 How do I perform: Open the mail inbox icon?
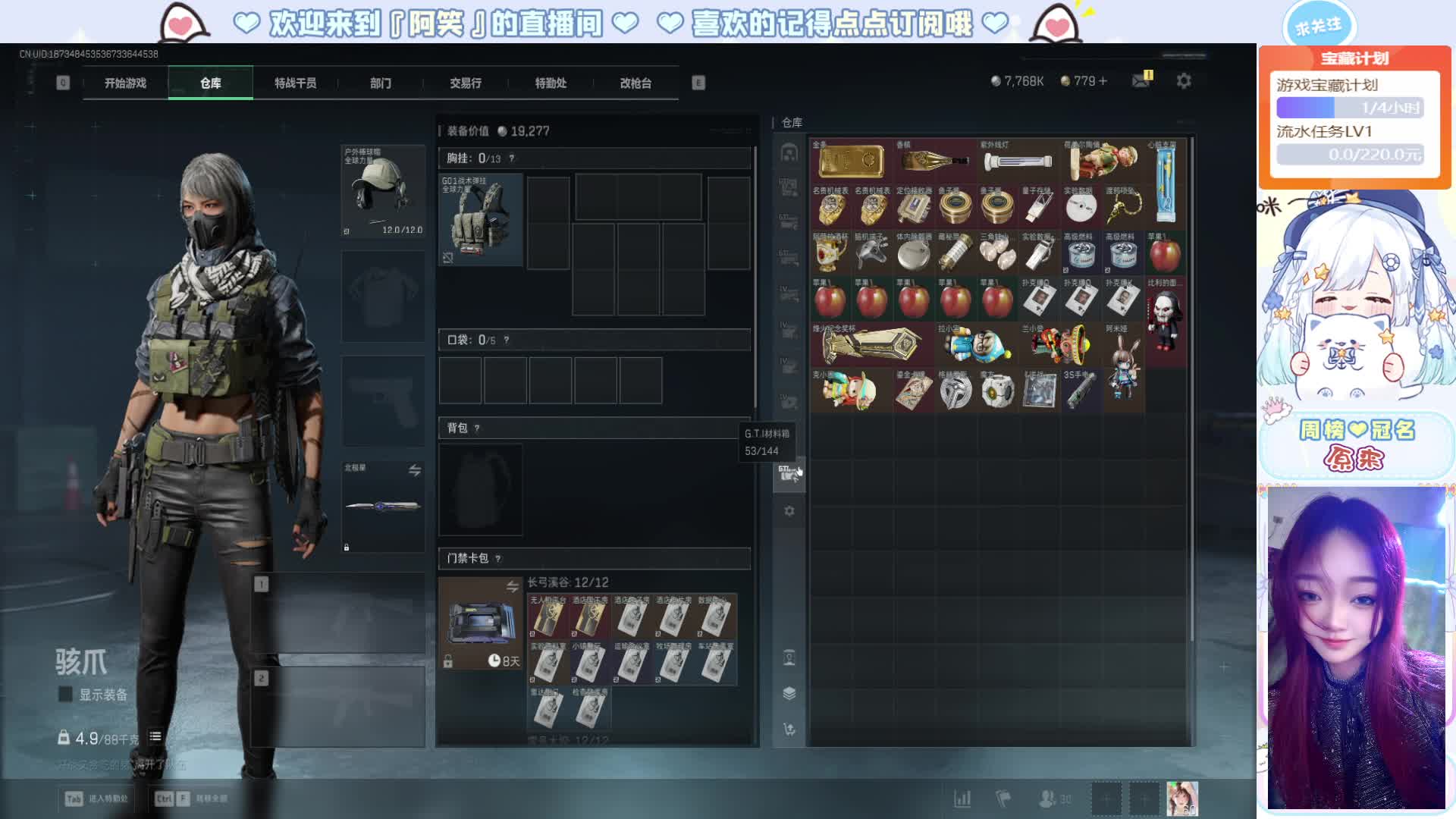(x=1141, y=80)
